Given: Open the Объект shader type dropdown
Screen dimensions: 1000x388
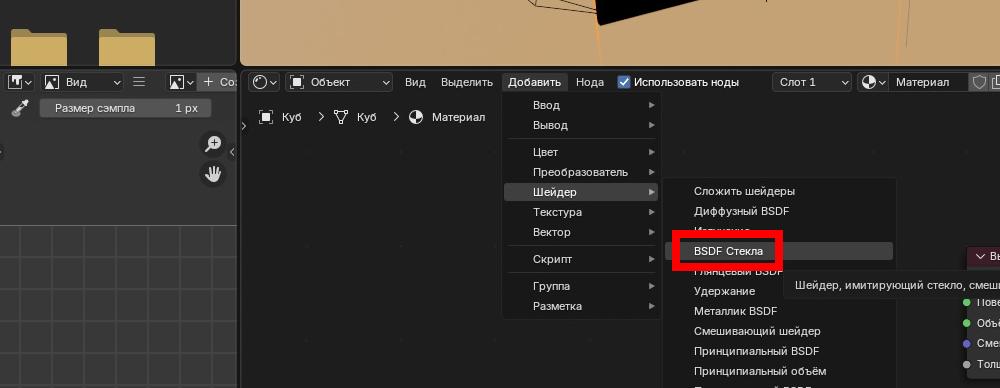Looking at the screenshot, I should click(x=339, y=82).
